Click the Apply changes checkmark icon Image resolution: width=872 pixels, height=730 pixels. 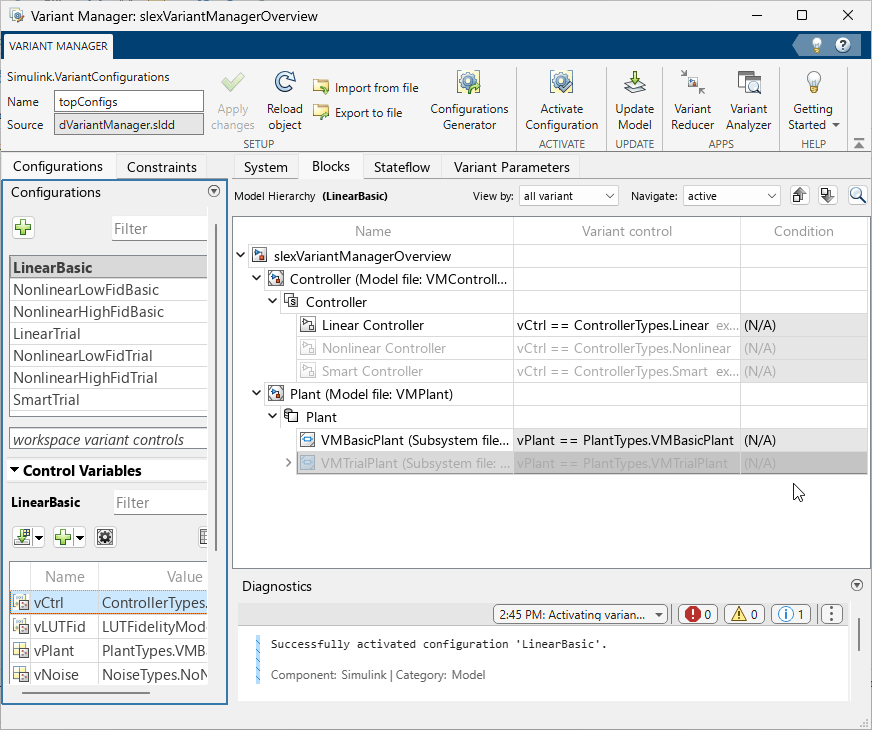(x=232, y=83)
